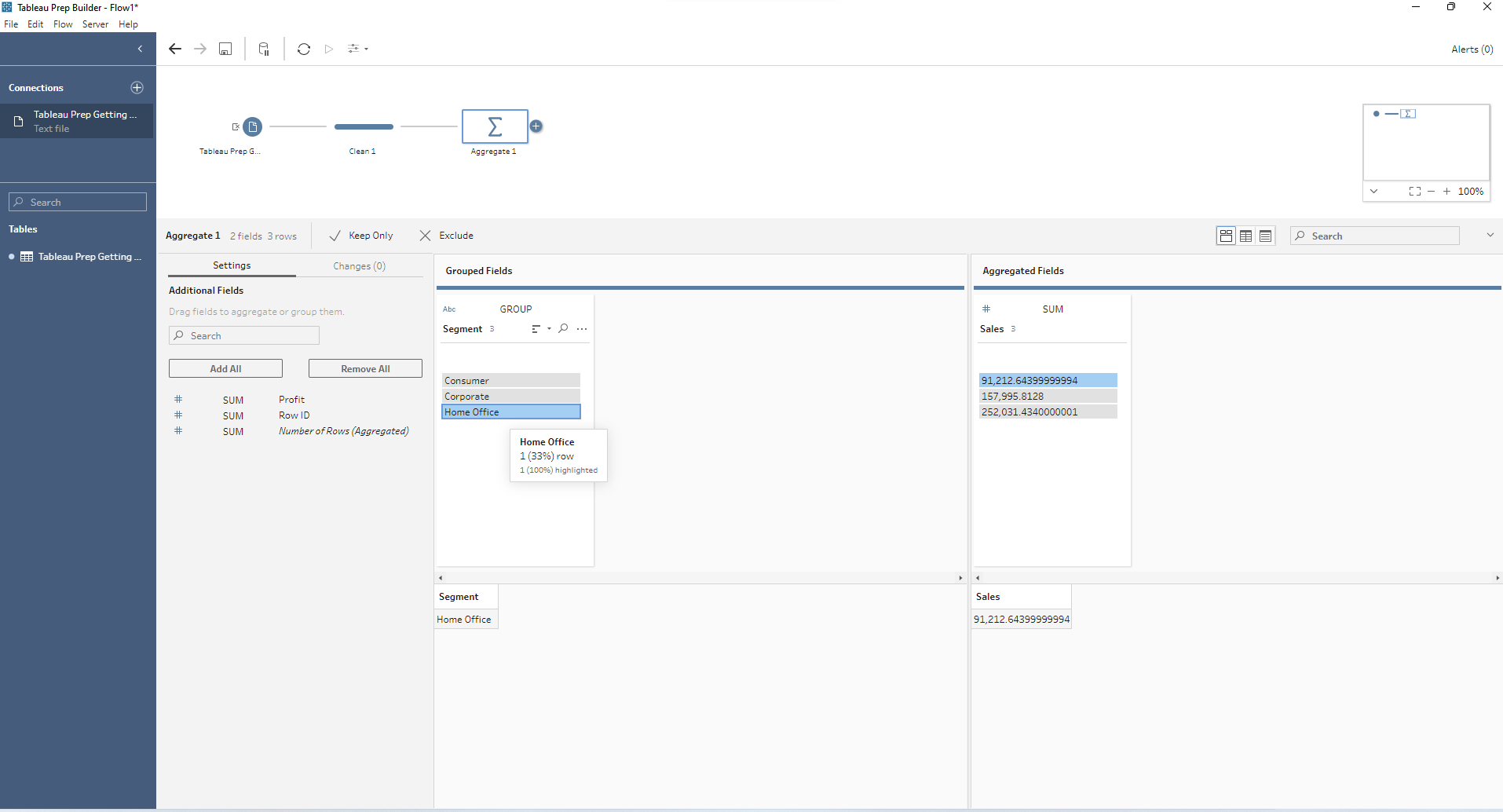
Task: Click the redo forward arrow
Action: 200,49
